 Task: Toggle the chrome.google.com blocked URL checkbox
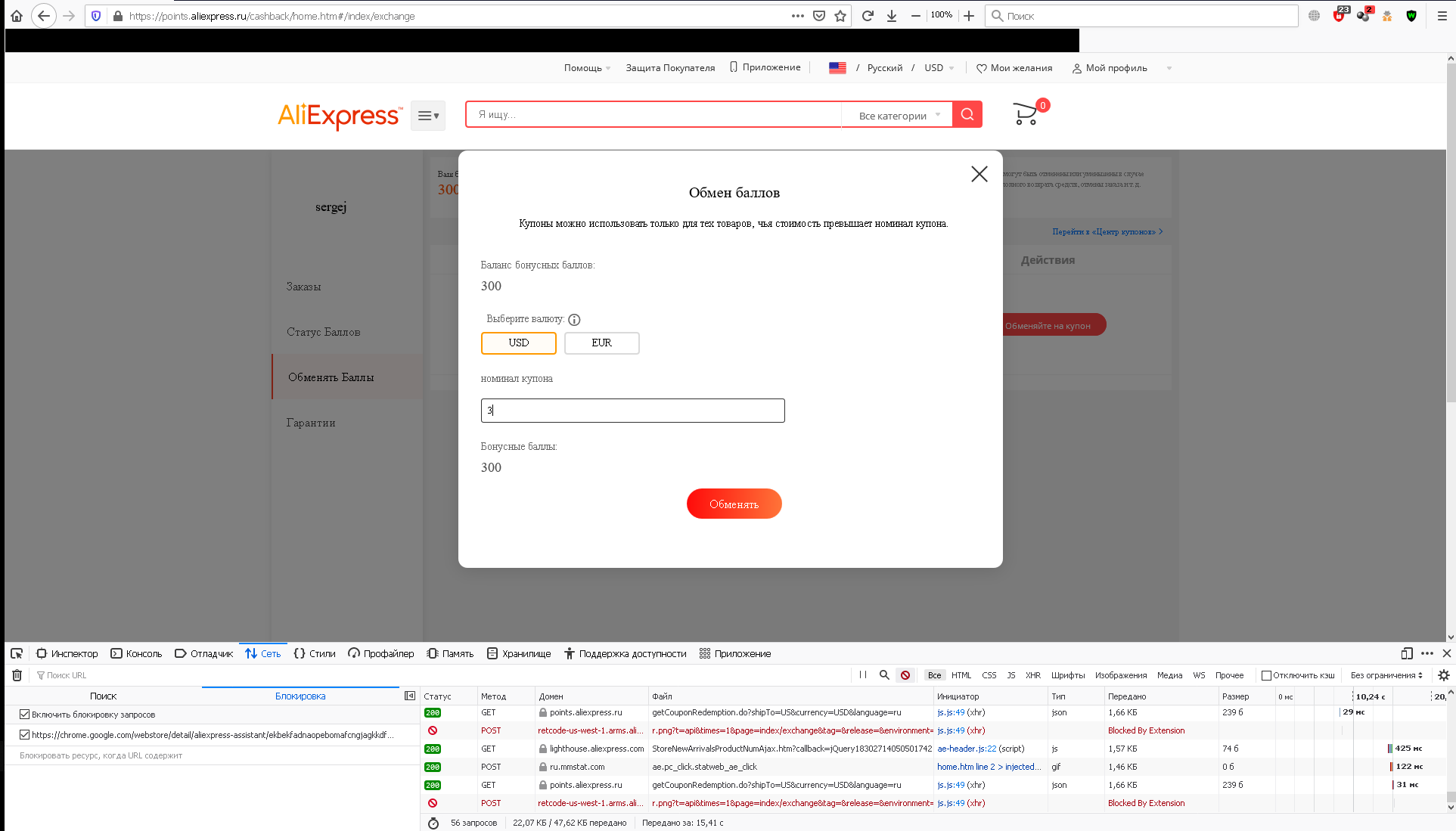click(x=25, y=734)
